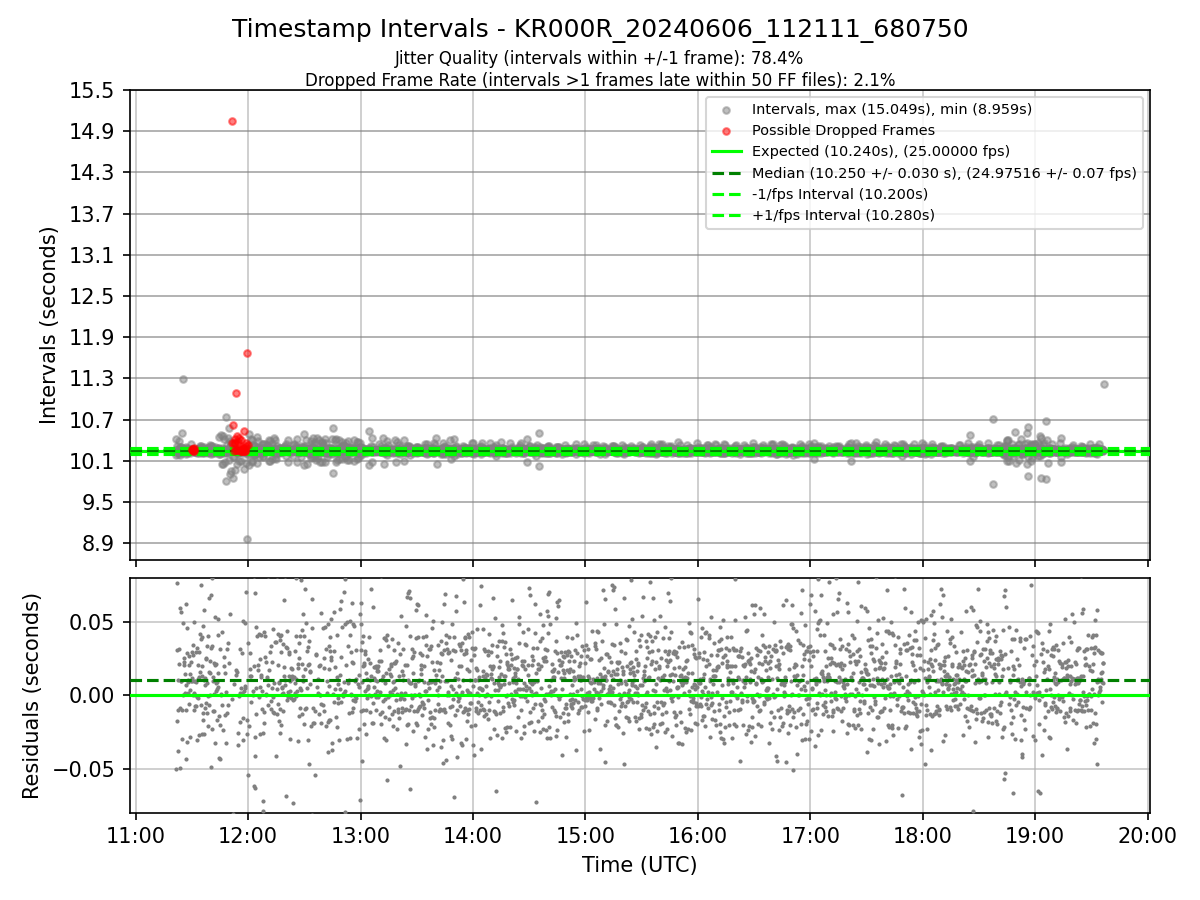1200x900 pixels.
Task: Click the x-axis tick label '17:00'
Action: tap(810, 836)
